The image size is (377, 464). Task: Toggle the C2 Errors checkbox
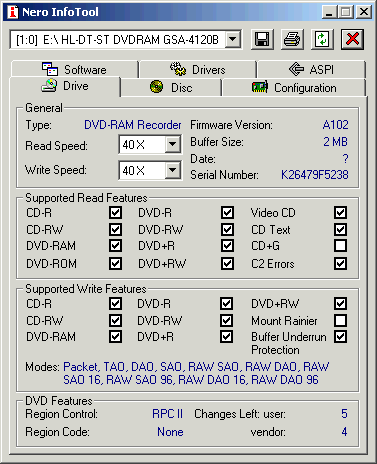pos(340,264)
